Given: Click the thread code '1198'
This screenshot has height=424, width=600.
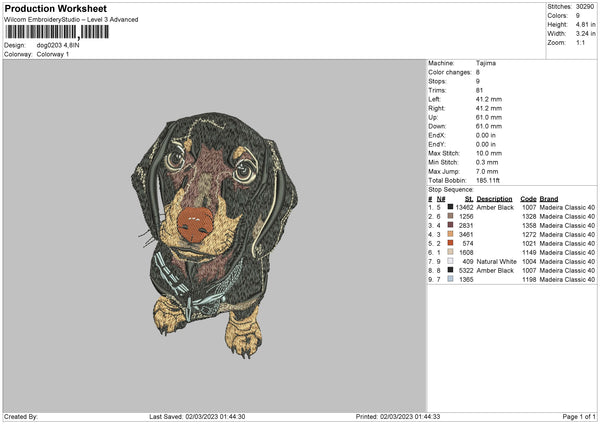Looking at the screenshot, I should [x=529, y=280].
